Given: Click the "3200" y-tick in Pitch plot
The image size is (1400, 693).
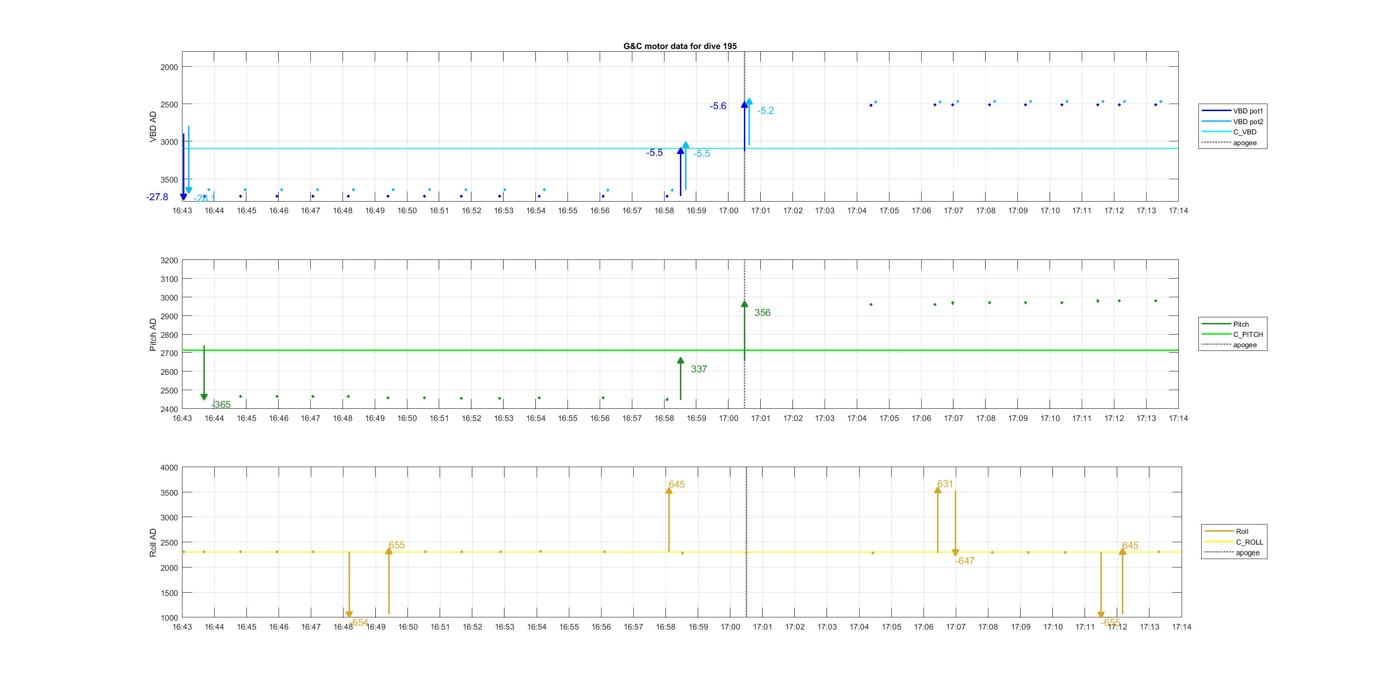Looking at the screenshot, I should (169, 260).
